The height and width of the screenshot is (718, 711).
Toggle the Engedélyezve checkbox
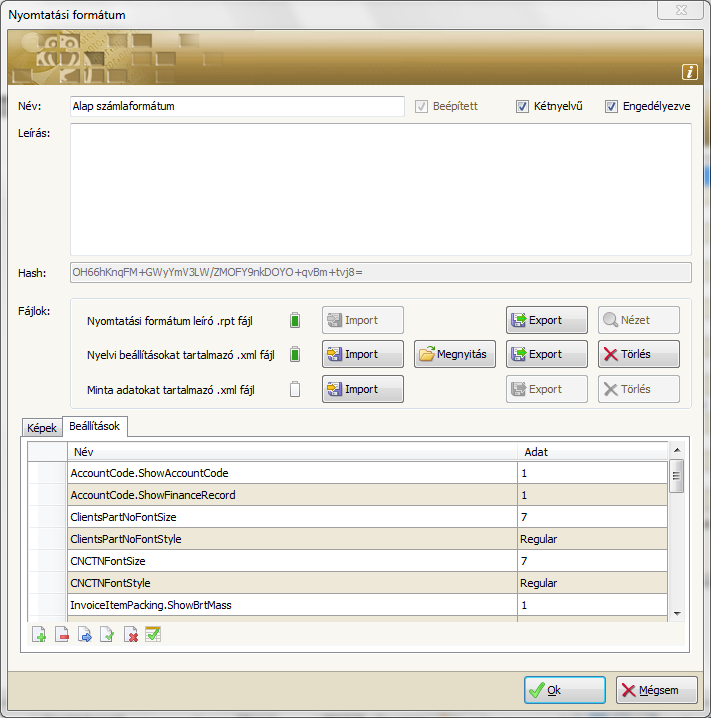pyautogui.click(x=611, y=106)
